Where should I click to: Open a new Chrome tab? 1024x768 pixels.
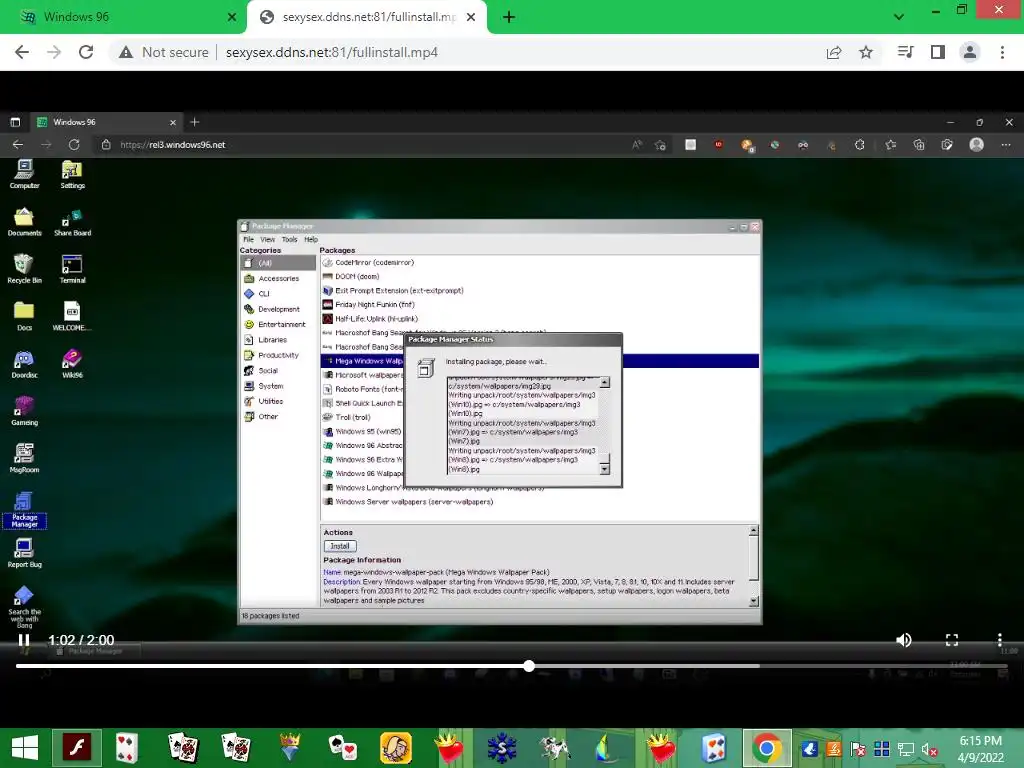tap(509, 17)
